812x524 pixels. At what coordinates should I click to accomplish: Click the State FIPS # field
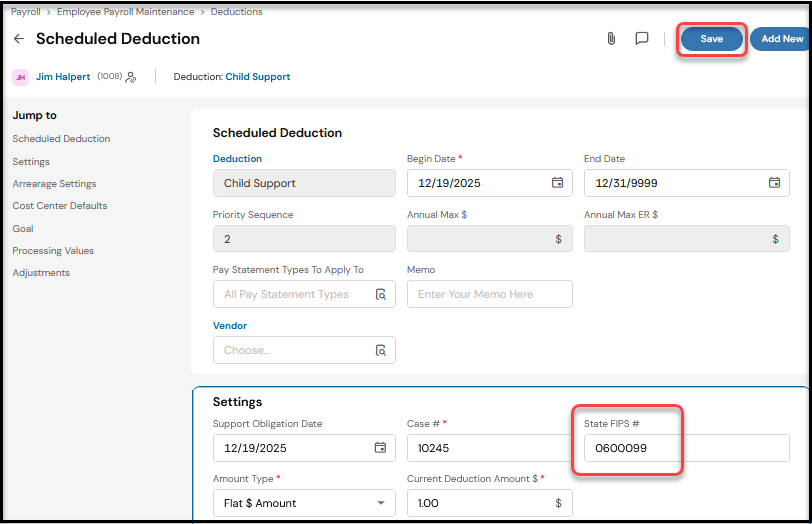[x=687, y=448]
